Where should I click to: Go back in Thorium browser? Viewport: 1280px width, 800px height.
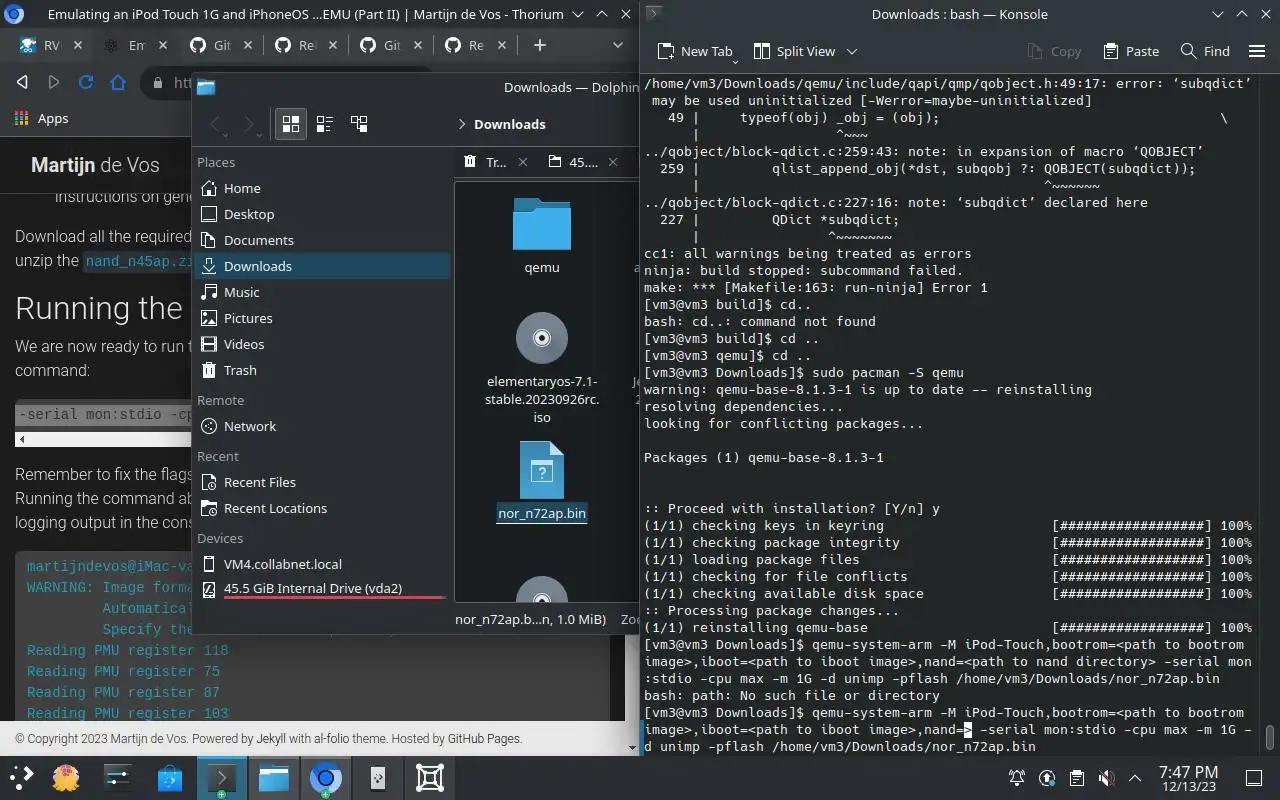[22, 82]
